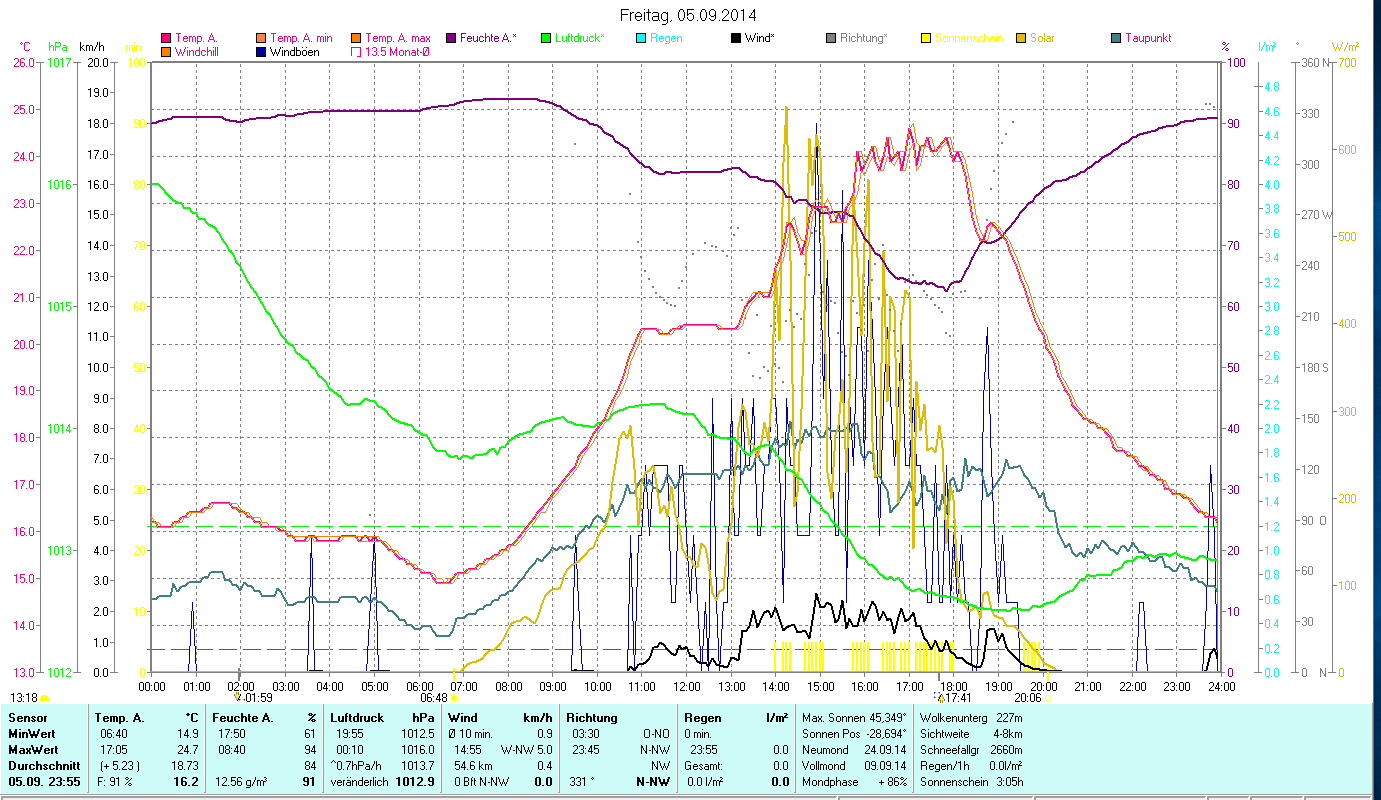Toggle the 13.5 Monat-Ø legend checkbox
This screenshot has height=800, width=1381.
click(x=355, y=52)
